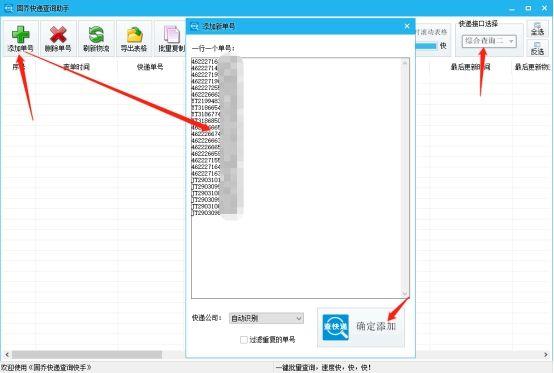Close the 添加新单号 dialog
The width and height of the screenshot is (554, 373).
point(407,26)
